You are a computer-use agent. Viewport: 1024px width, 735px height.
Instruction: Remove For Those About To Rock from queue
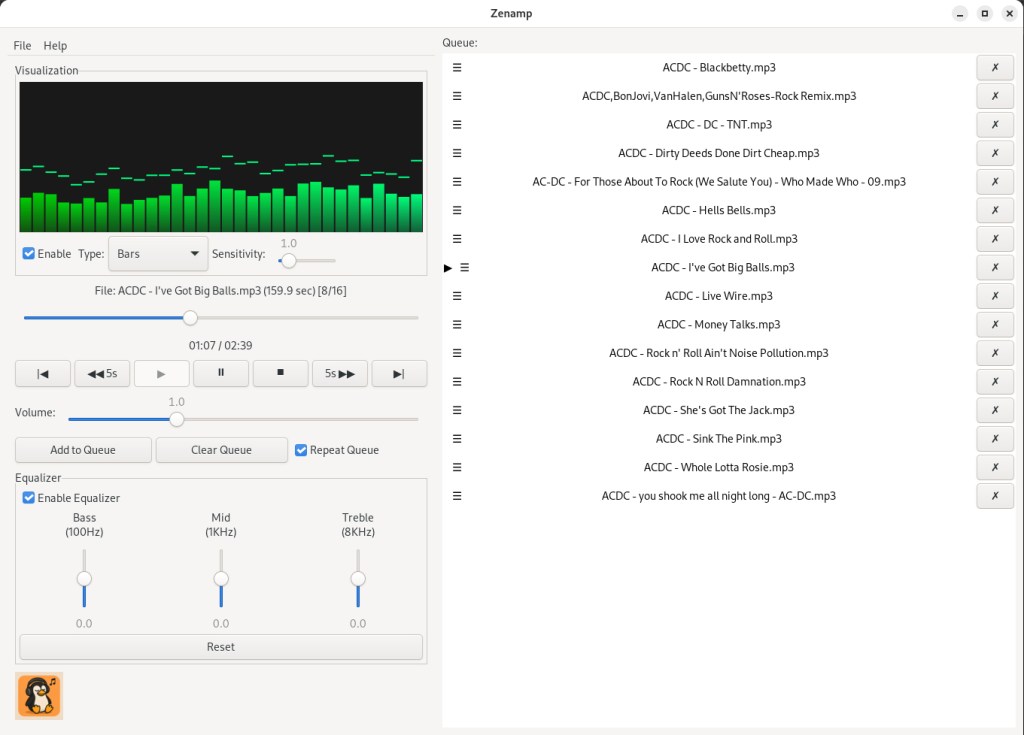click(x=995, y=182)
